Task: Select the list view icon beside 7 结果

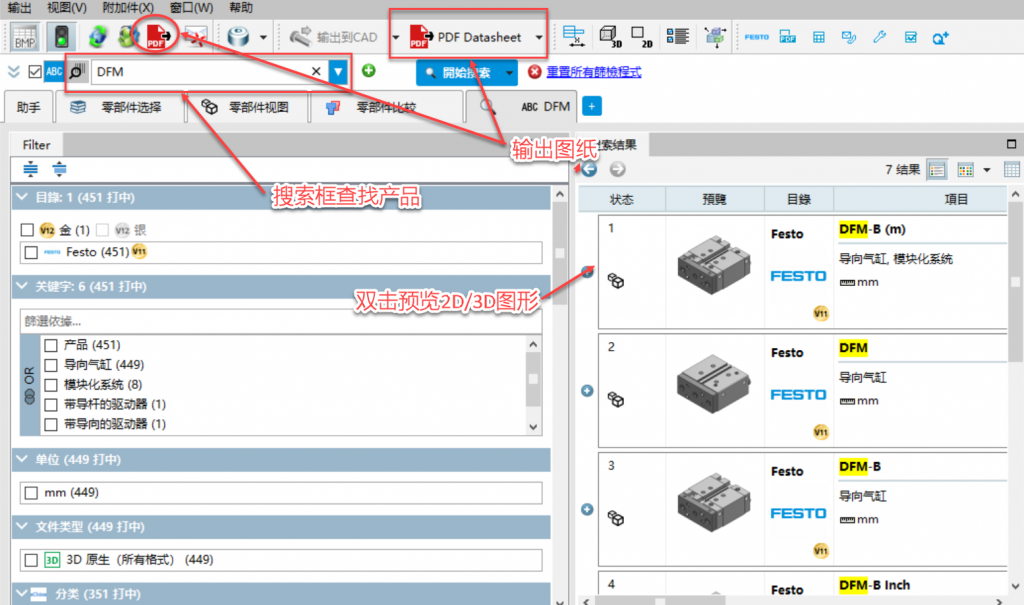Action: tap(937, 170)
